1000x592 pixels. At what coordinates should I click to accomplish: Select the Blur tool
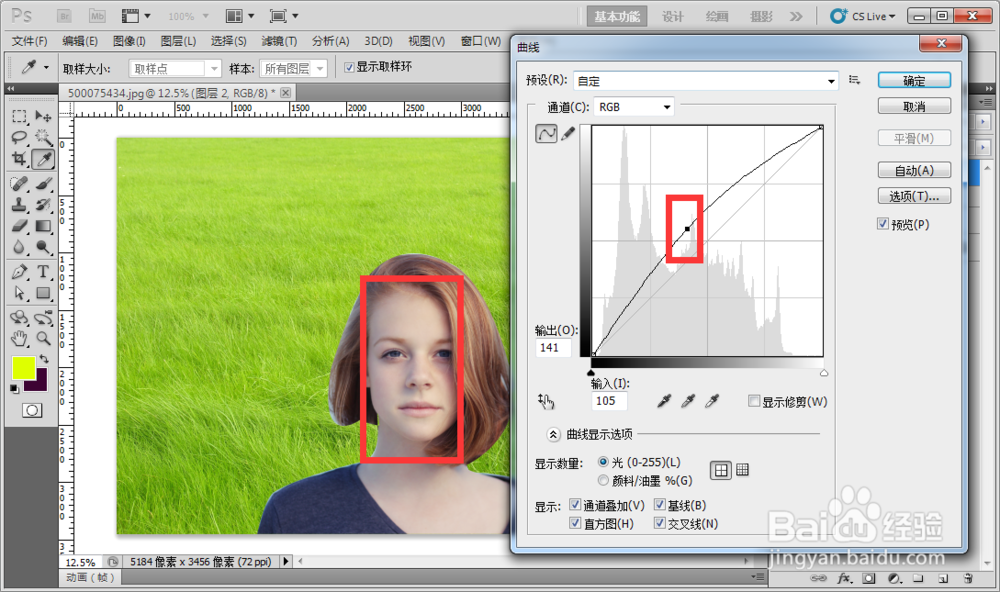(19, 247)
